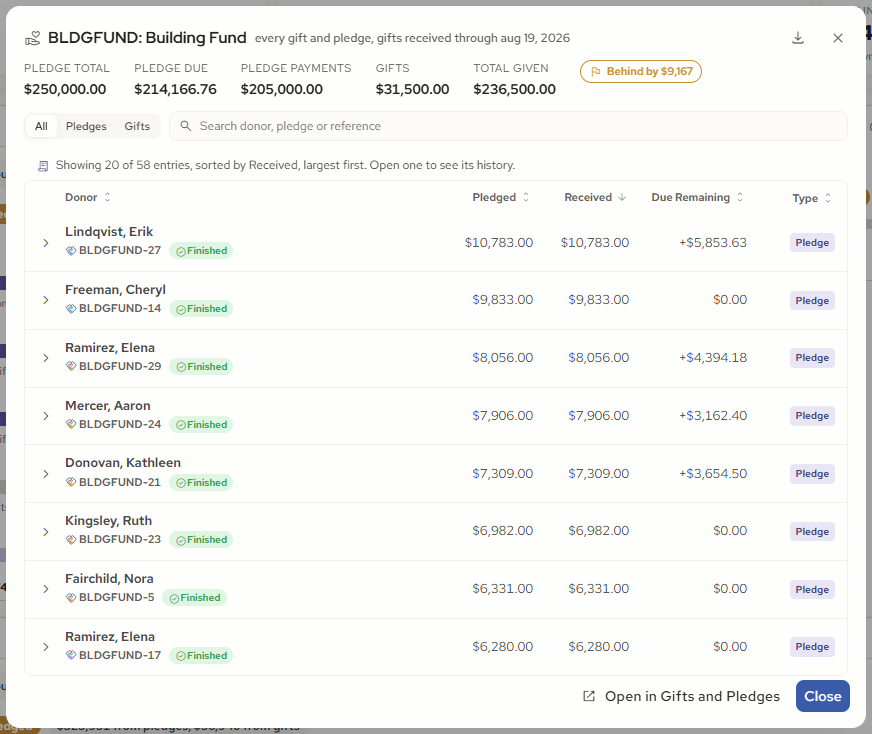872x734 pixels.
Task: Expand the Kingsley, Ruth row
Action: tap(46, 532)
